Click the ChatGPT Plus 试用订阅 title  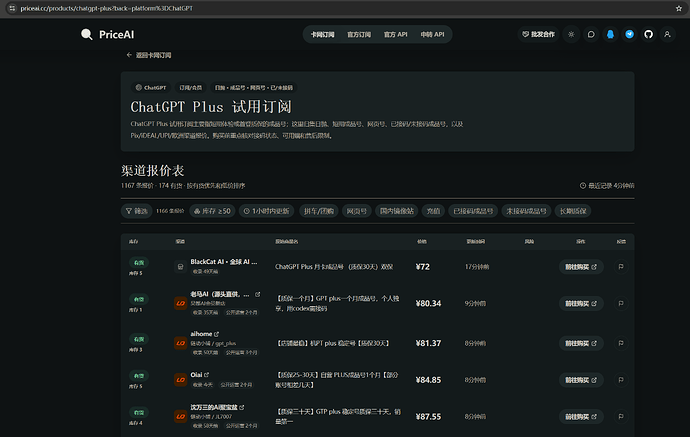pyautogui.click(x=211, y=107)
